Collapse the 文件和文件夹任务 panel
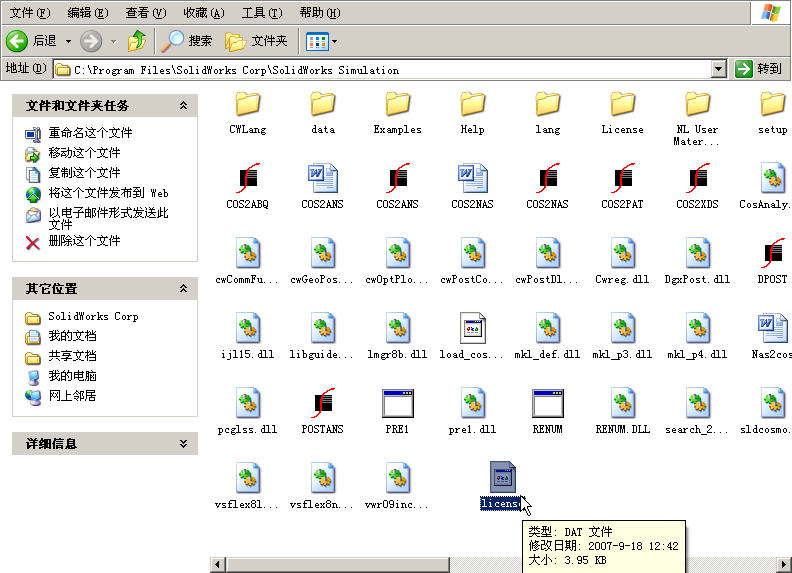792x573 pixels. (183, 105)
